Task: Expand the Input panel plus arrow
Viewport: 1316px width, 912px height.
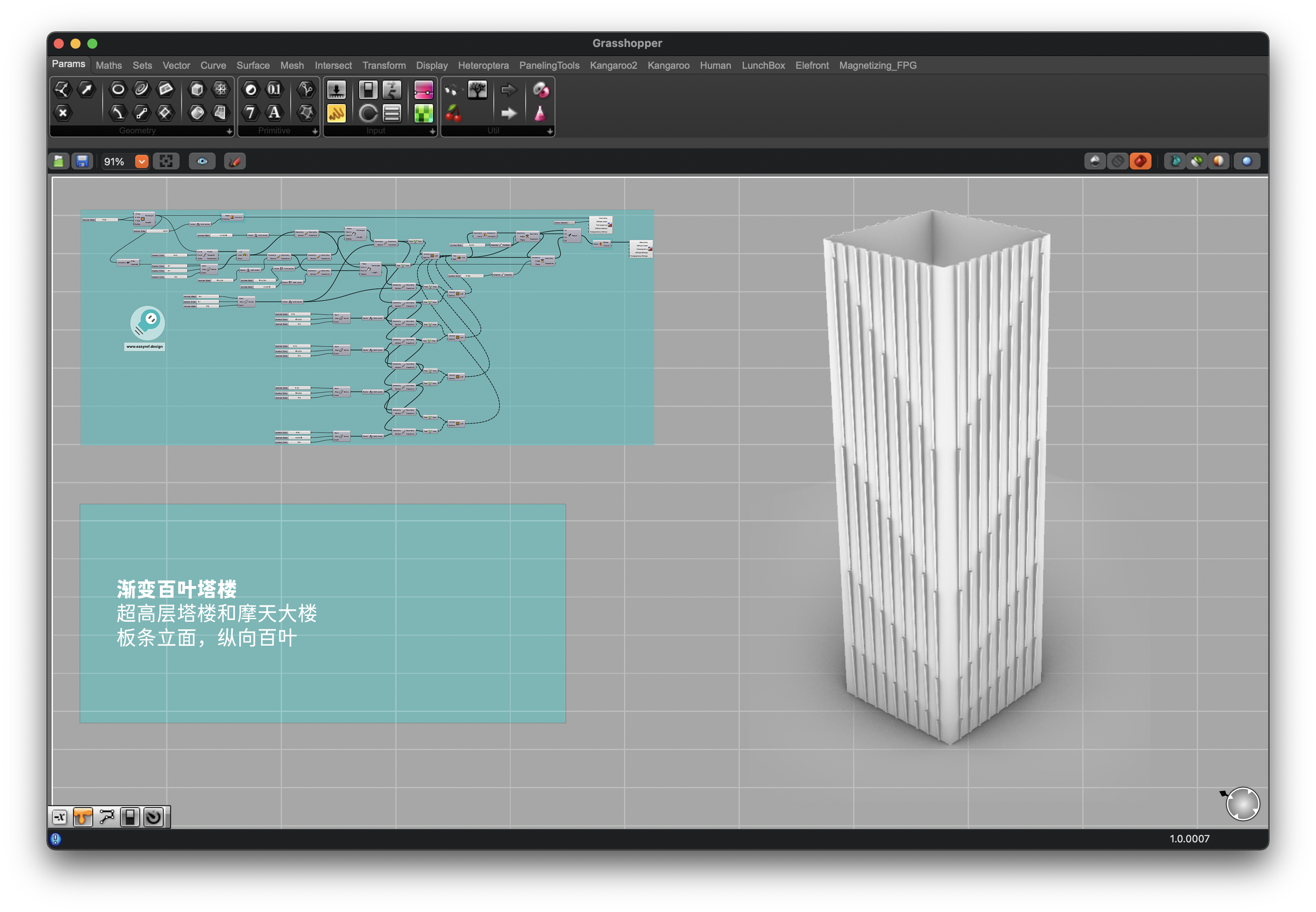Action: coord(432,131)
